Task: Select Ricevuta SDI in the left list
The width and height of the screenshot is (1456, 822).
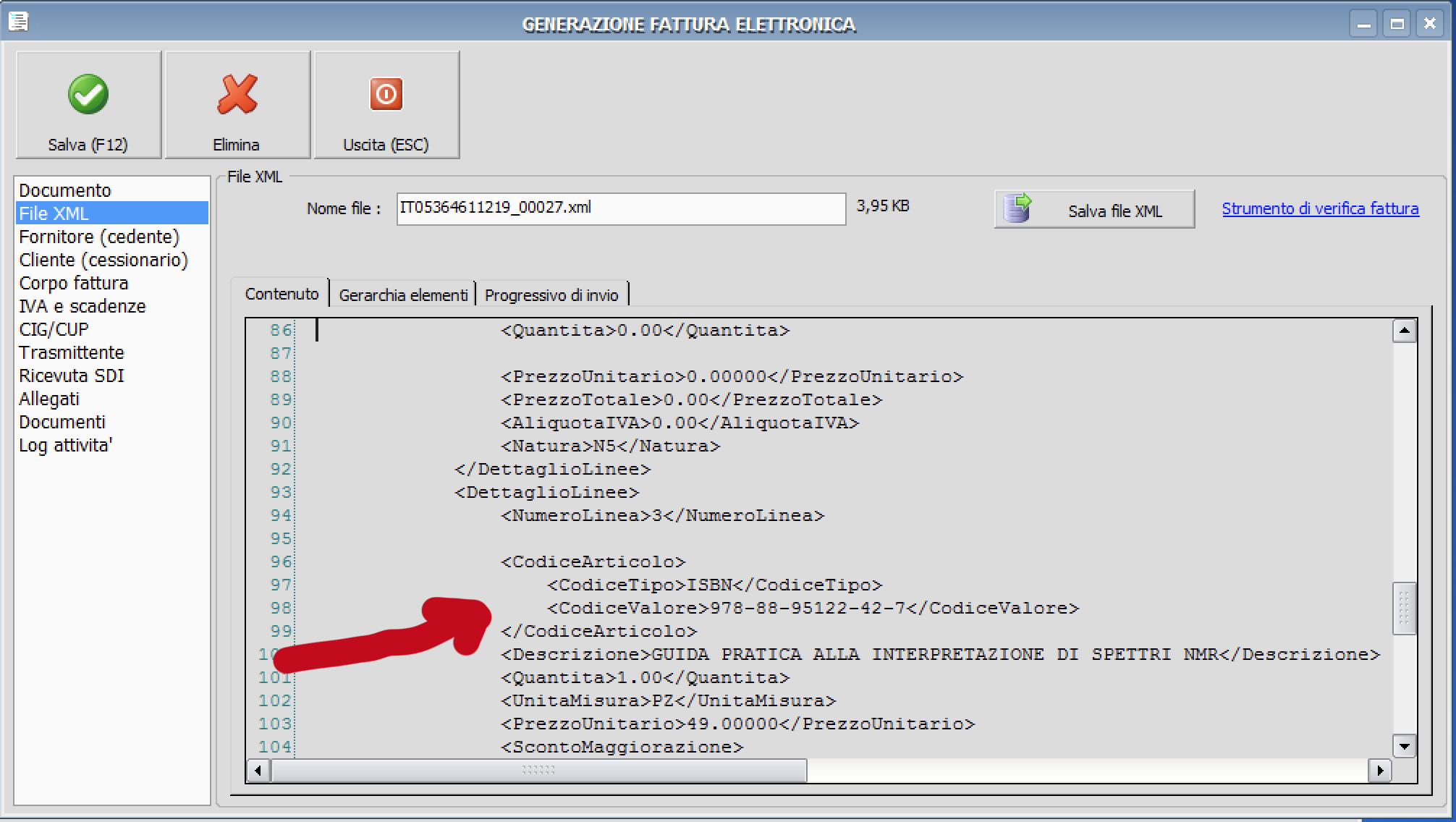Action: [72, 376]
